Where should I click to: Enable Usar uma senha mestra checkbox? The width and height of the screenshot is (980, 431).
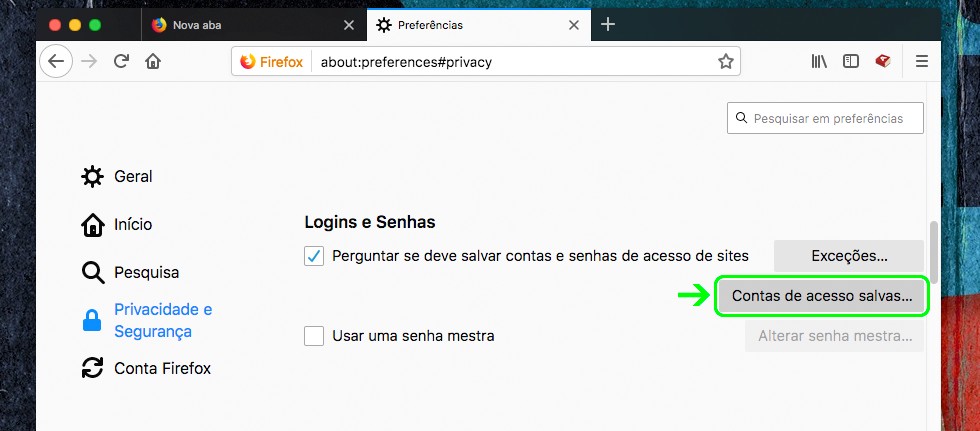pyautogui.click(x=314, y=336)
